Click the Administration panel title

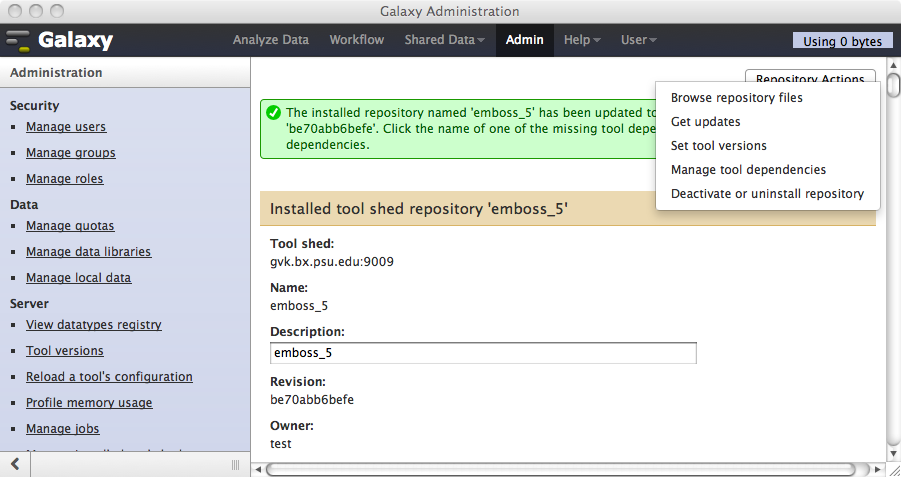coord(56,72)
